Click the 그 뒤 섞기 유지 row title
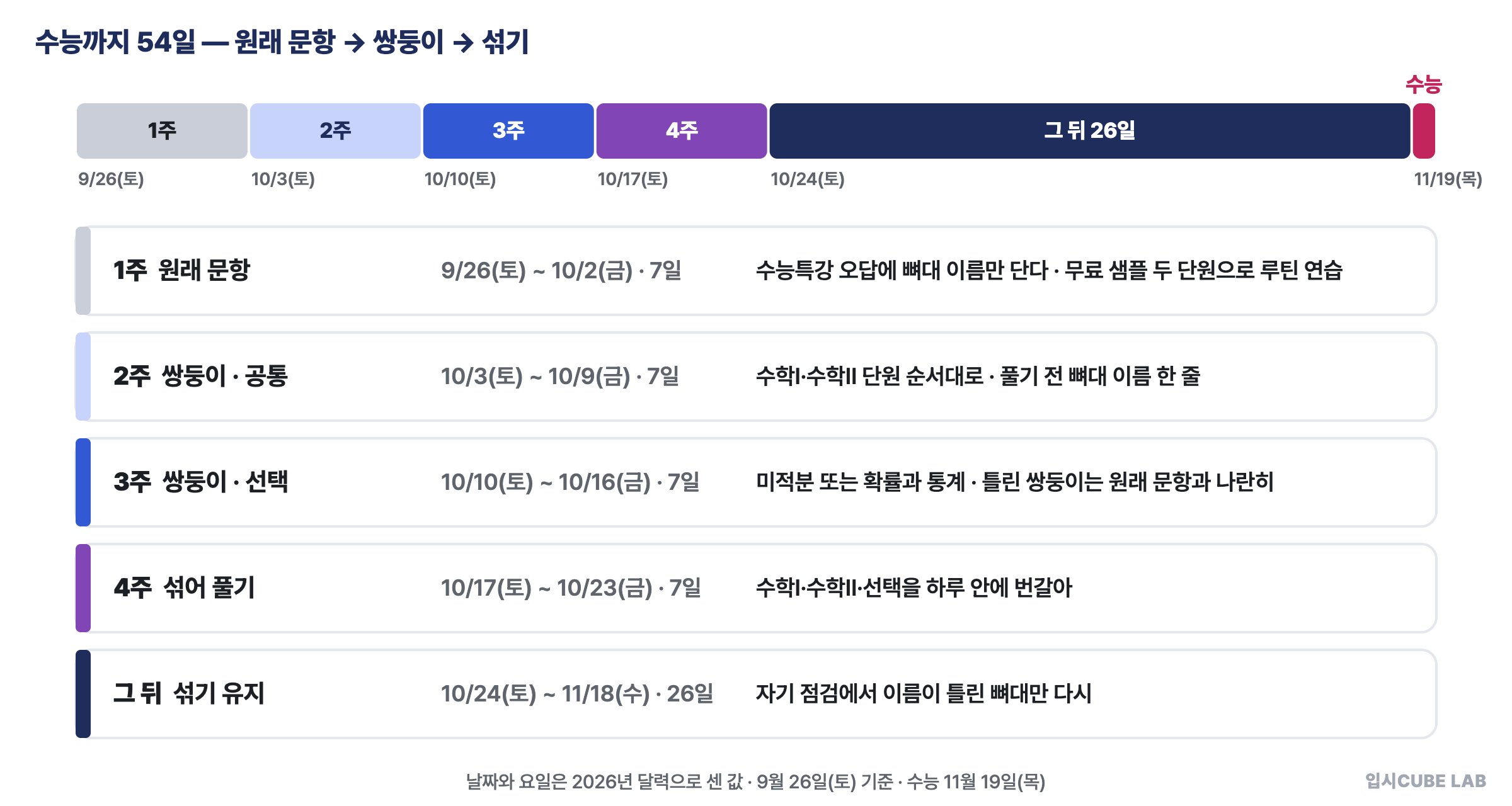 click(x=189, y=693)
